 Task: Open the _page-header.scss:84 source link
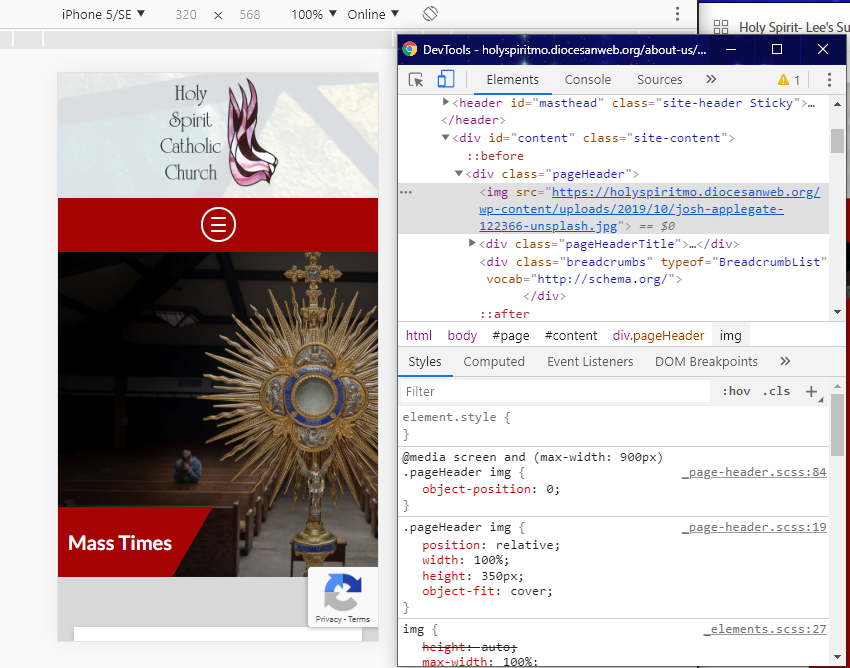click(754, 472)
